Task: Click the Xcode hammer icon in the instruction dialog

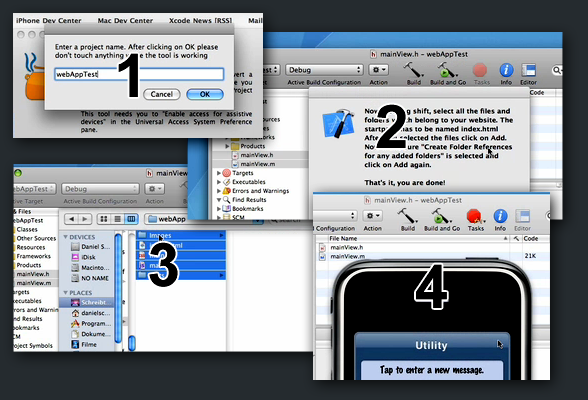Action: tap(339, 123)
